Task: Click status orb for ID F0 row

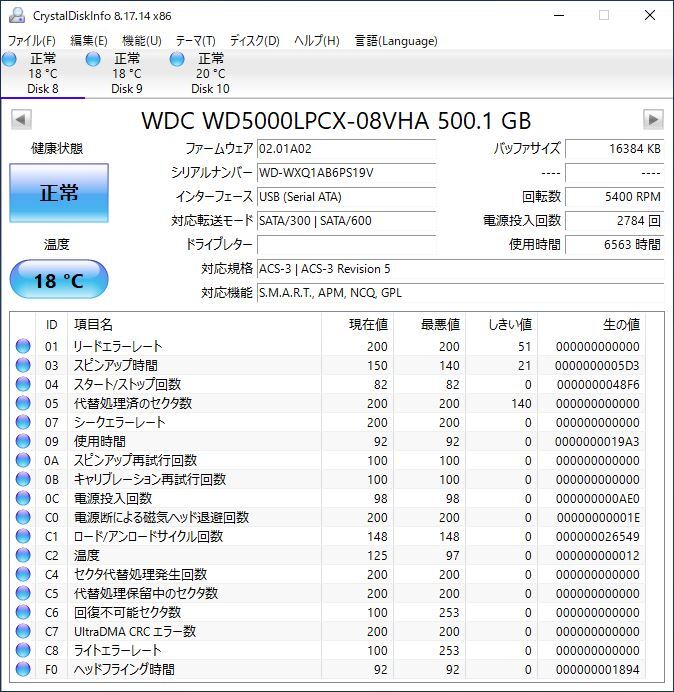Action: (23, 669)
